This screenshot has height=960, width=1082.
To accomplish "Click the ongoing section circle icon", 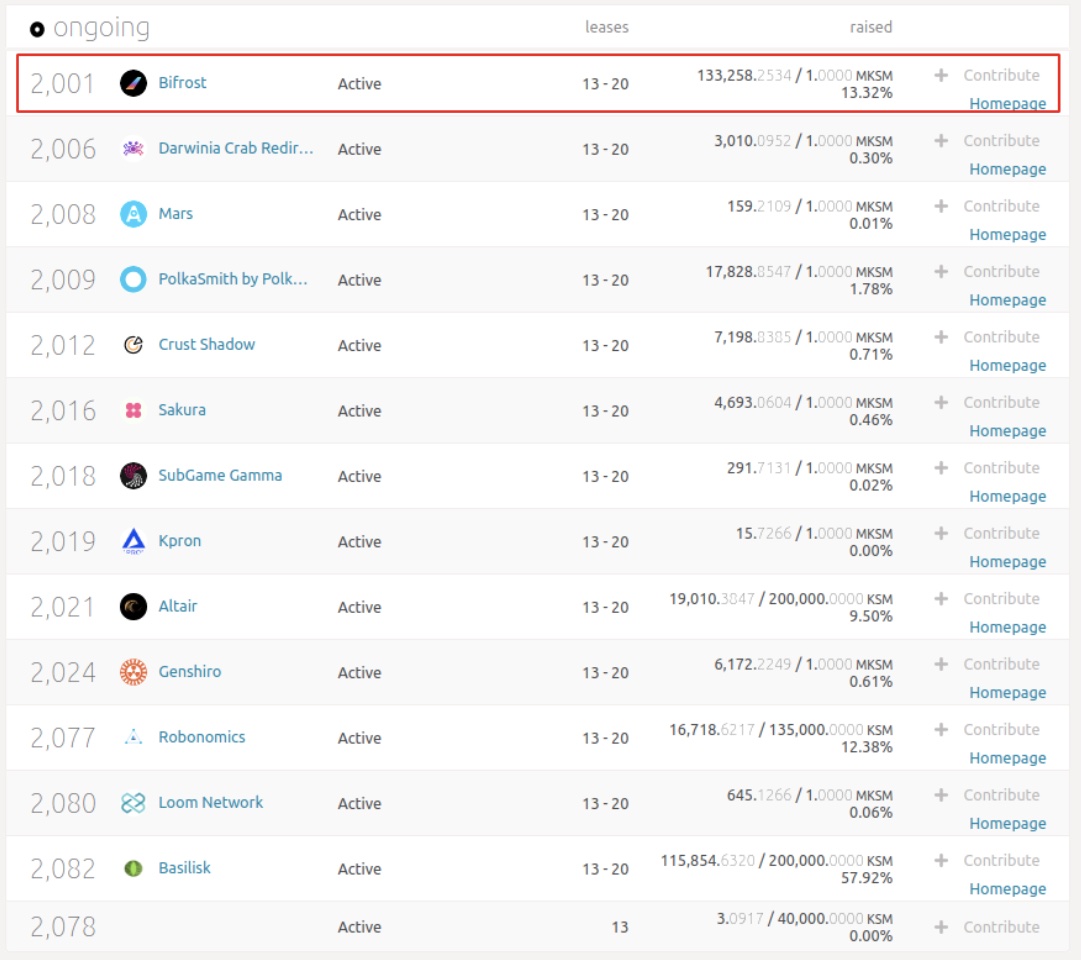I will coord(37,29).
